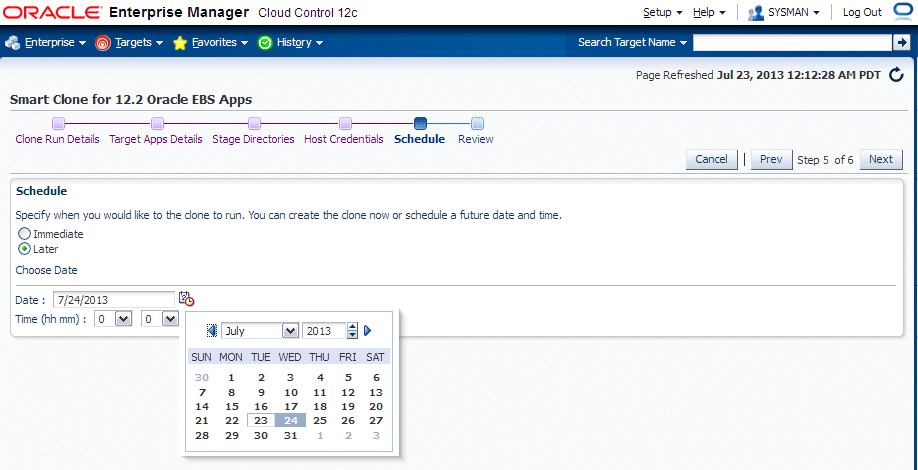Open the calendar date picker icon

[186, 299]
